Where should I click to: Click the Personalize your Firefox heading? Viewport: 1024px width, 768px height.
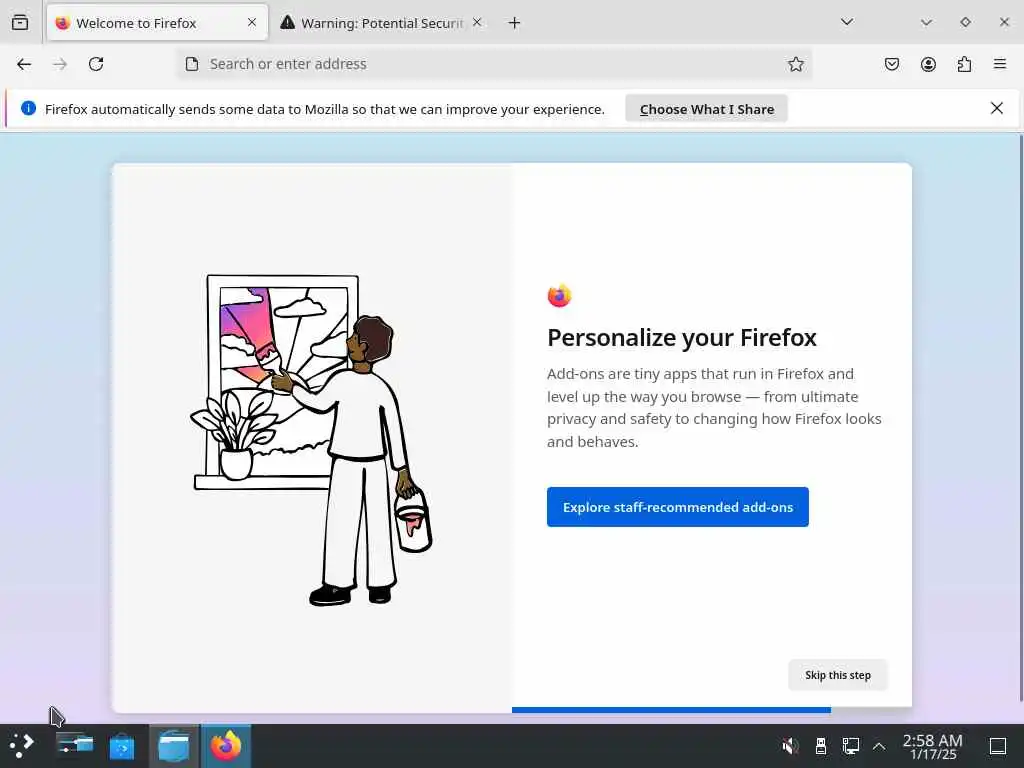coord(682,338)
